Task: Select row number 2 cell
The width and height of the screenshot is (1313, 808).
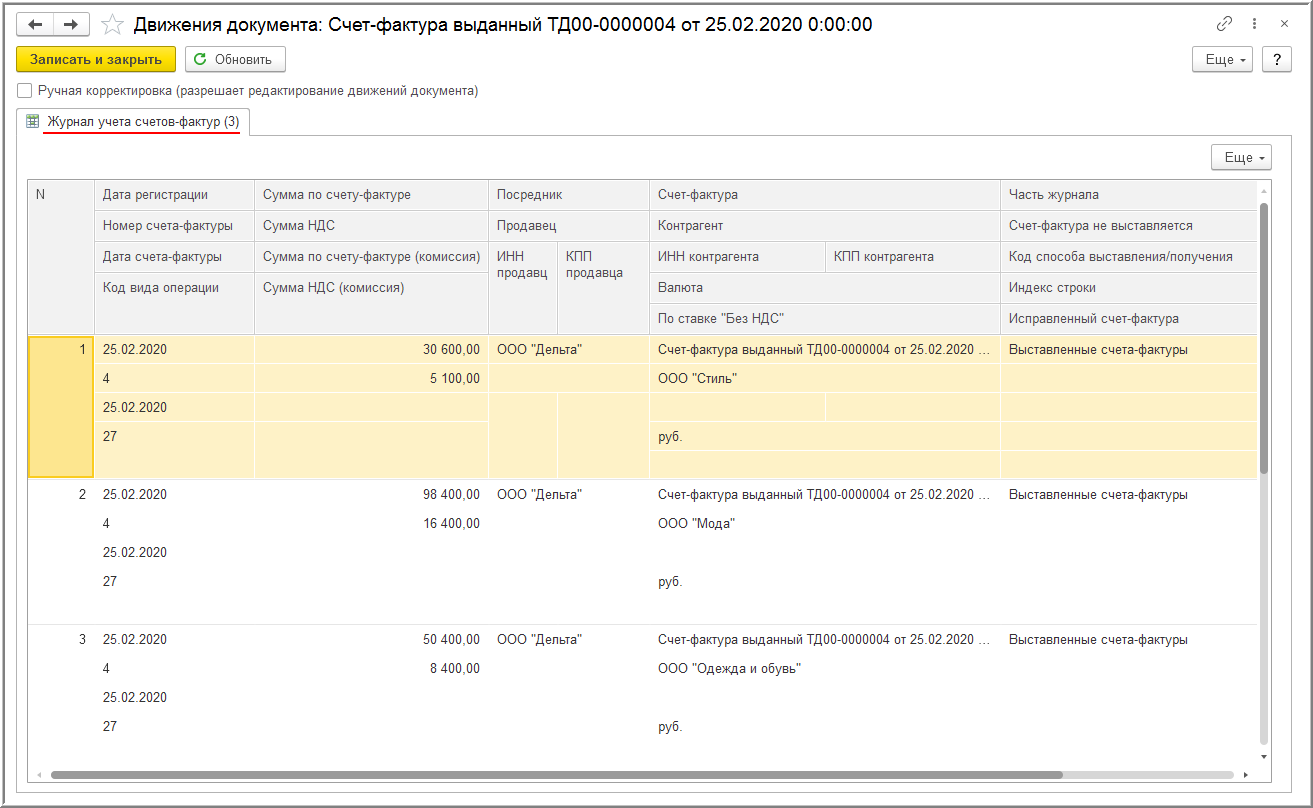Action: click(x=61, y=552)
